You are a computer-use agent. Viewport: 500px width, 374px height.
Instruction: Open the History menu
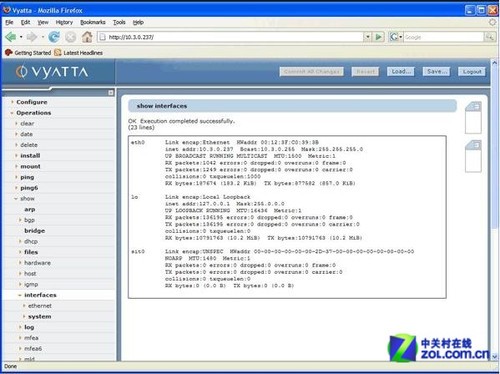(x=64, y=22)
